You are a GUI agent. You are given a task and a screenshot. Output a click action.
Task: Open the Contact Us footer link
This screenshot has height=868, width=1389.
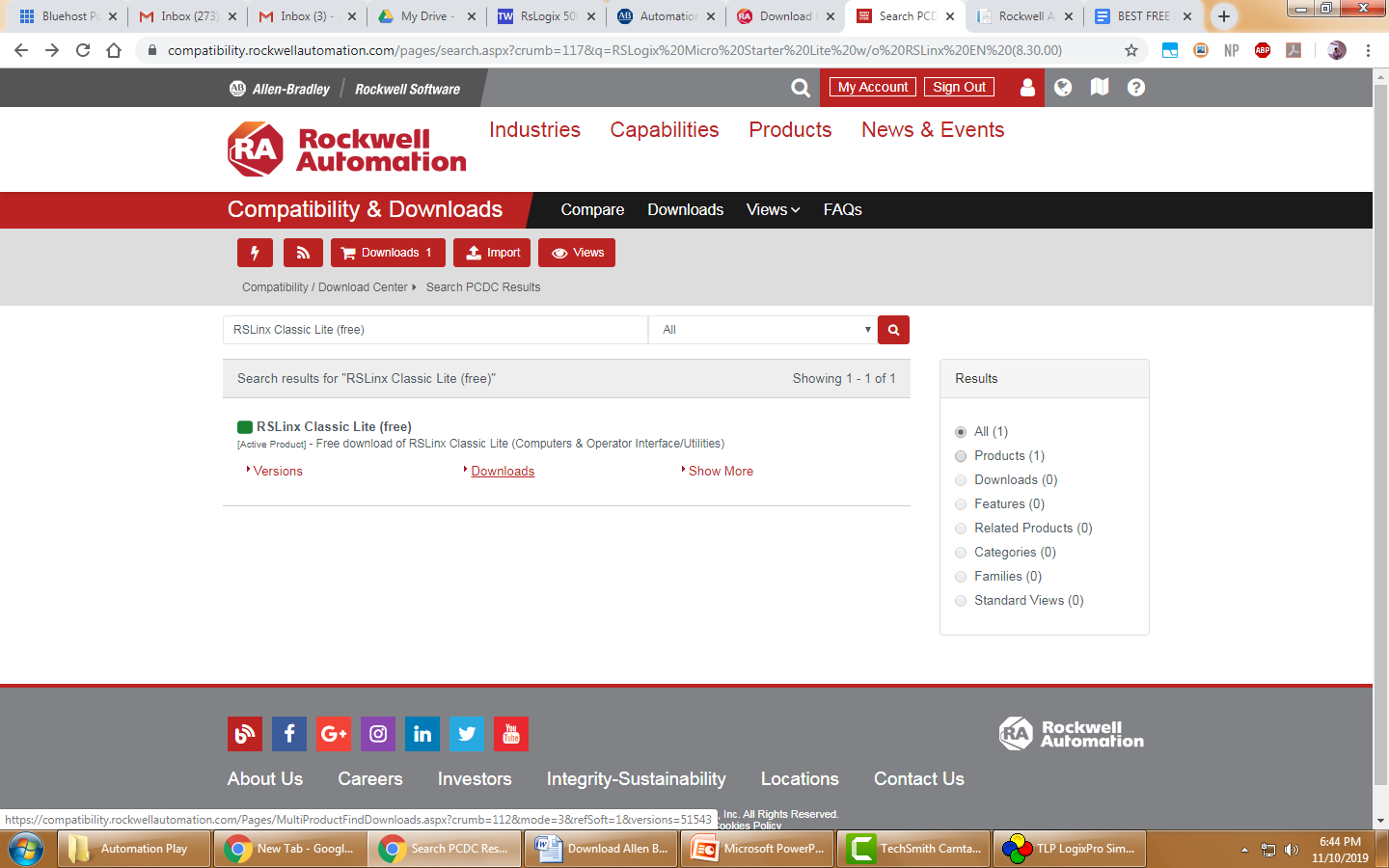coord(919,779)
